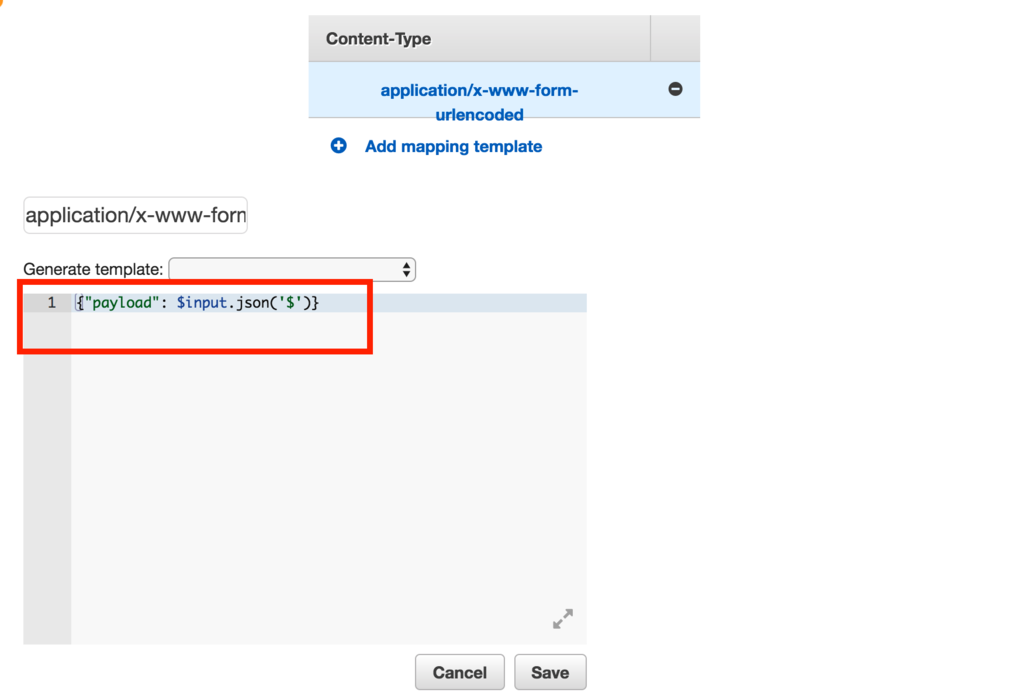Image resolution: width=1024 pixels, height=696 pixels.
Task: Remove the application/x-www-form-urlencoded mapping template
Action: [675, 89]
